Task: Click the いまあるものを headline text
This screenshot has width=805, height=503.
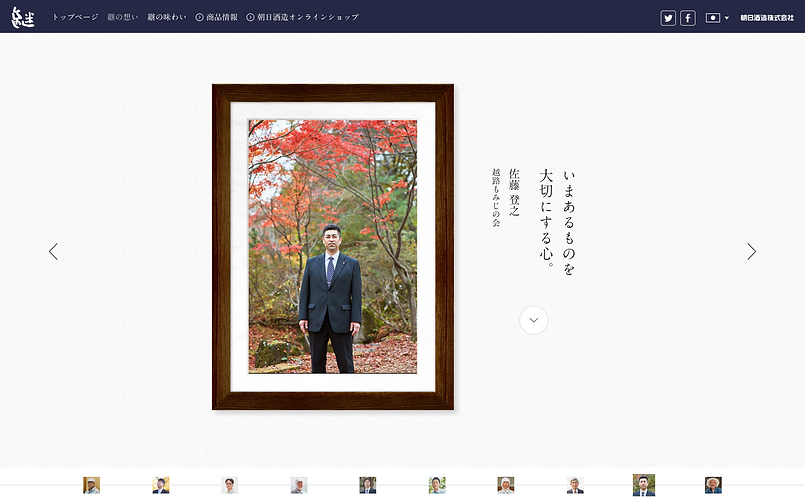Action: [569, 223]
